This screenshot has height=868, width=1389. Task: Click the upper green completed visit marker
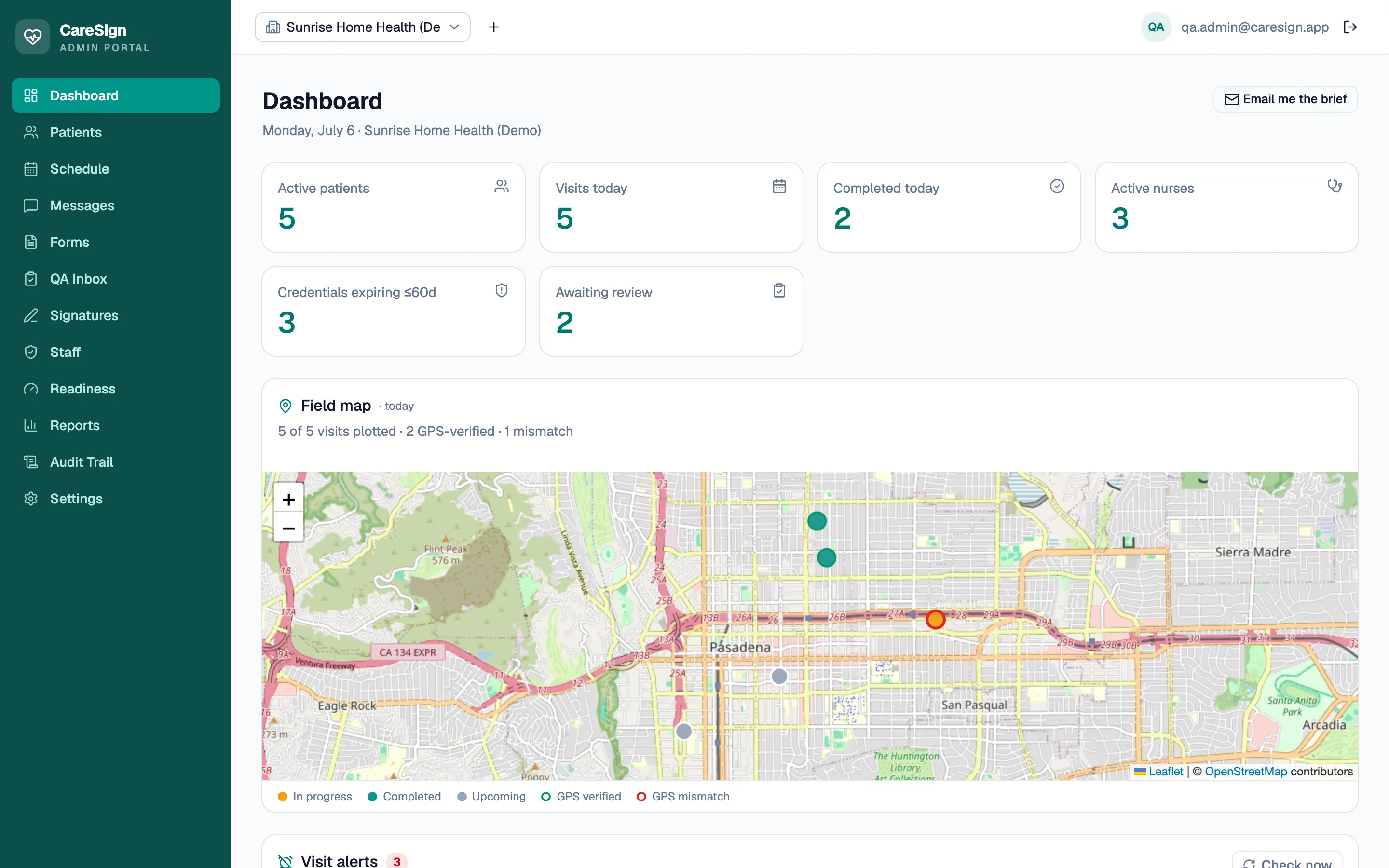tap(817, 521)
